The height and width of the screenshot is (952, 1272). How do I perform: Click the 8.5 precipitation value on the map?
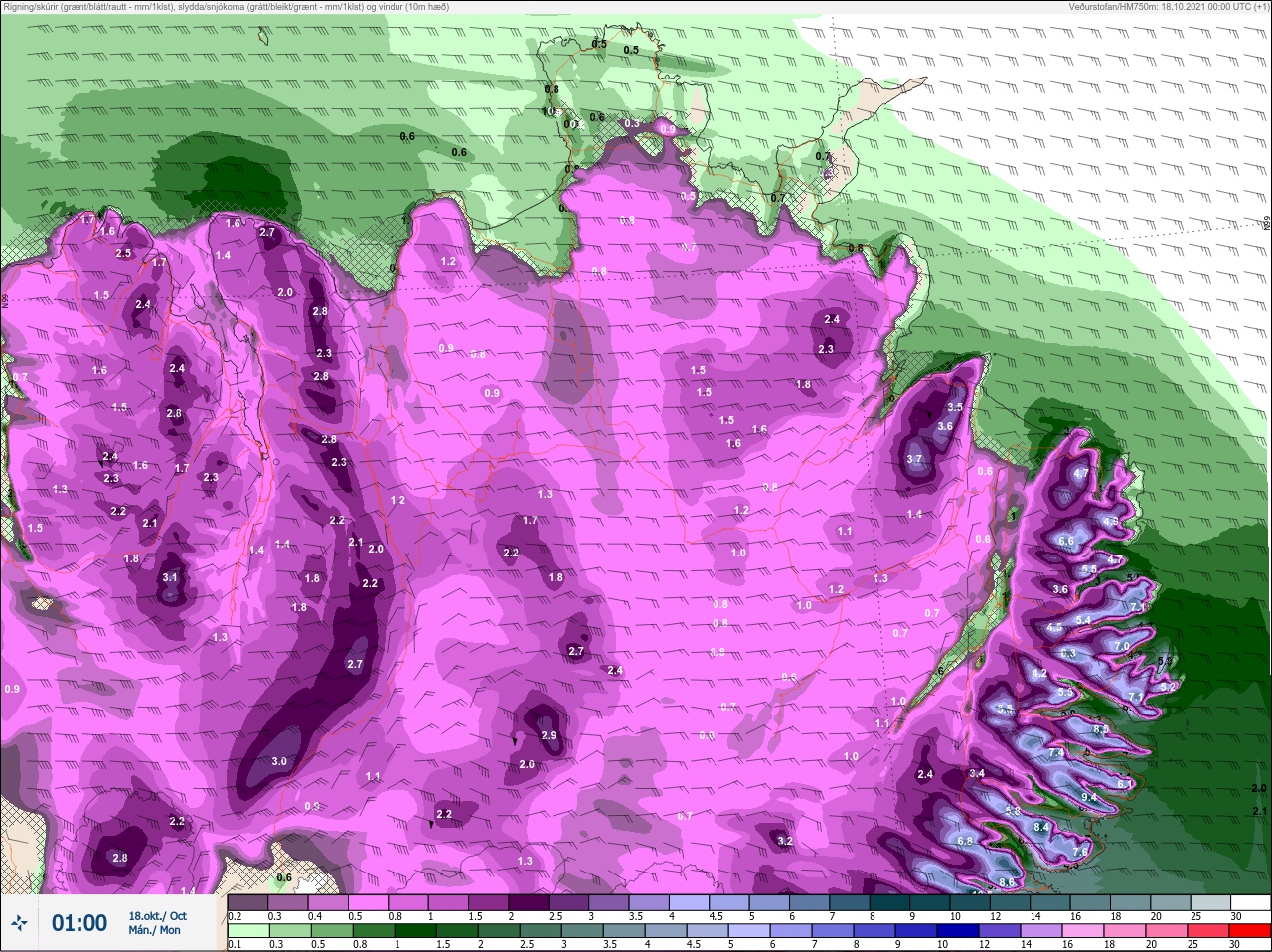coord(1101,728)
